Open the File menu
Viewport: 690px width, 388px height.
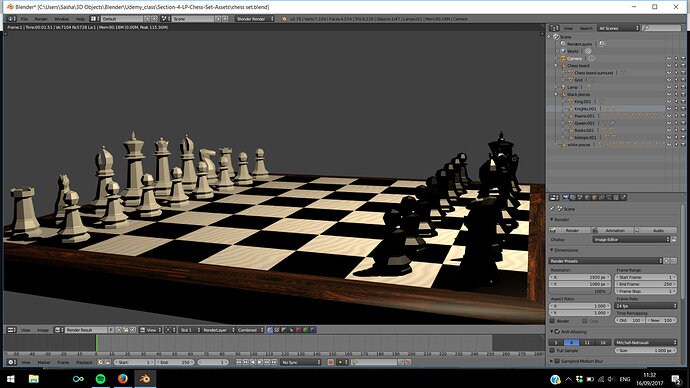(x=24, y=19)
